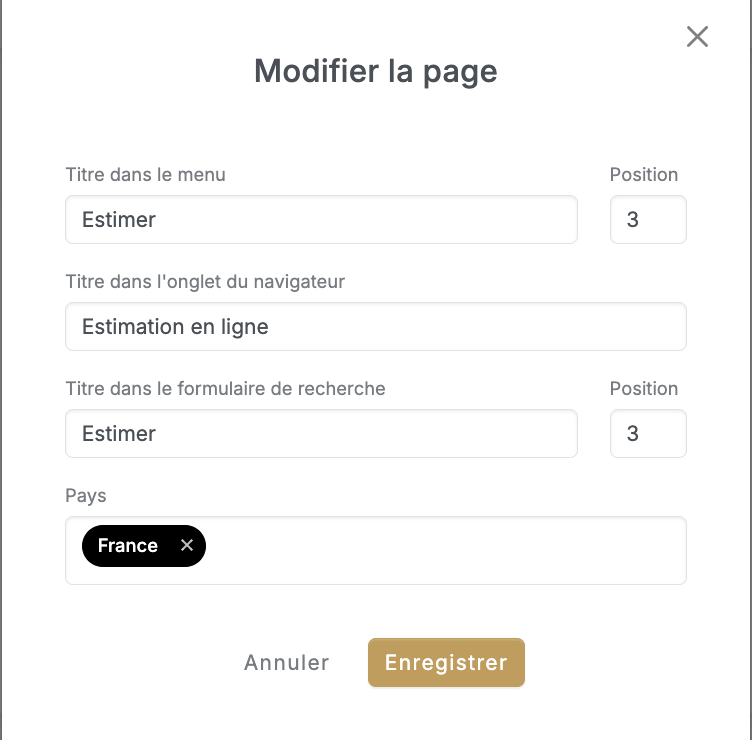Screen dimensions: 752x740
Task: Close the Modifier la page dialog
Action: pyautogui.click(x=697, y=37)
